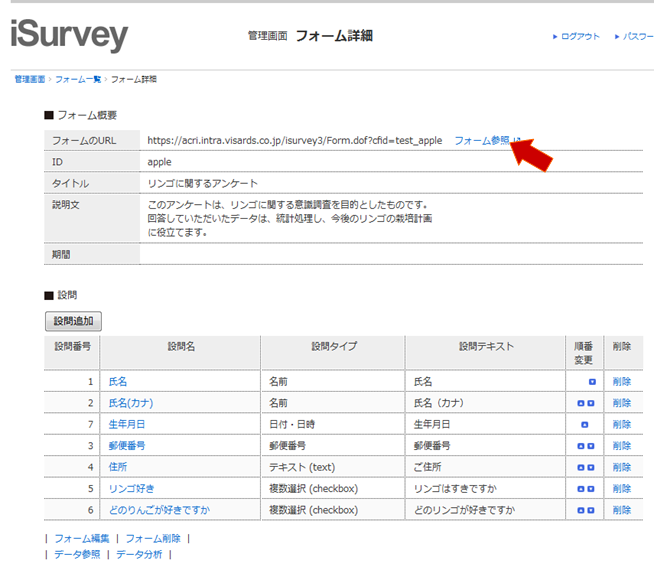The height and width of the screenshot is (580, 654).
Task: Click the second order-change icon in リンゴ好き row
Action: coord(592,489)
